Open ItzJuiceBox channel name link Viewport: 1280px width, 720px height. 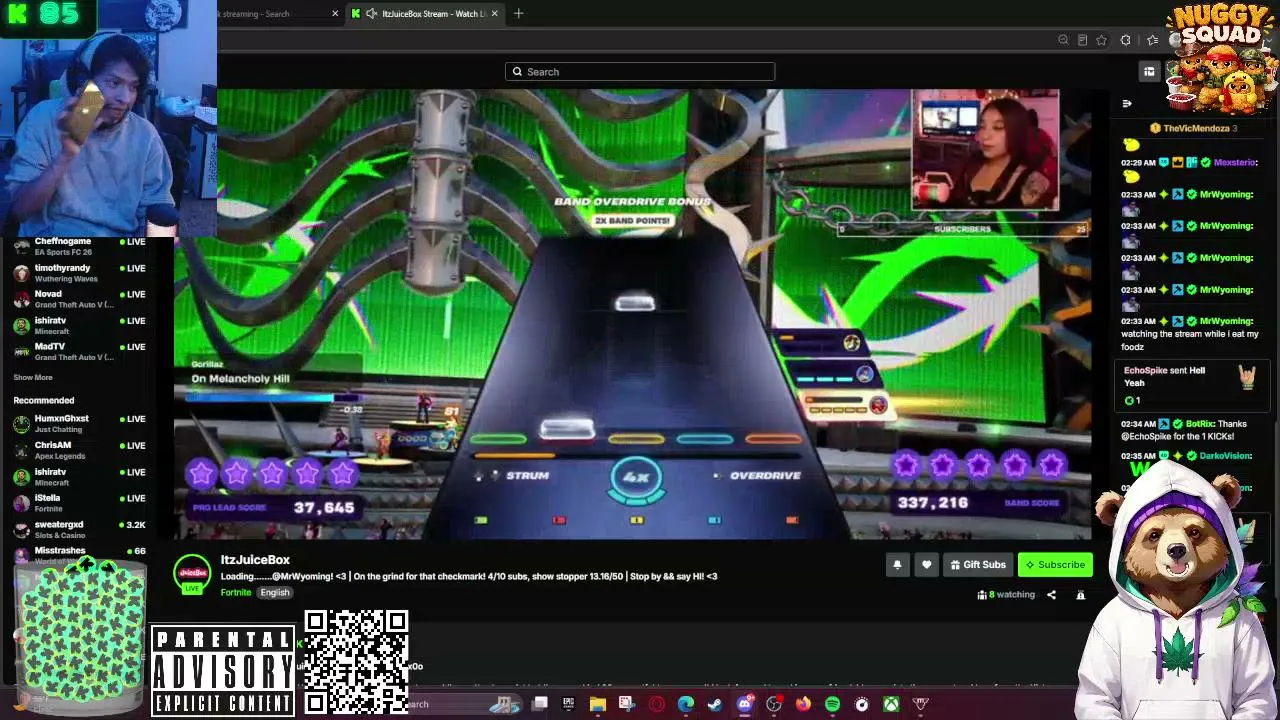255,560
